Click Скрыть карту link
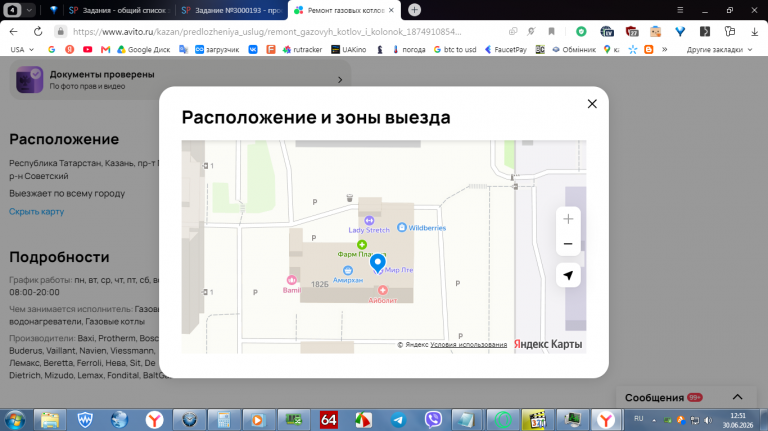The width and height of the screenshot is (768, 431). point(37,212)
